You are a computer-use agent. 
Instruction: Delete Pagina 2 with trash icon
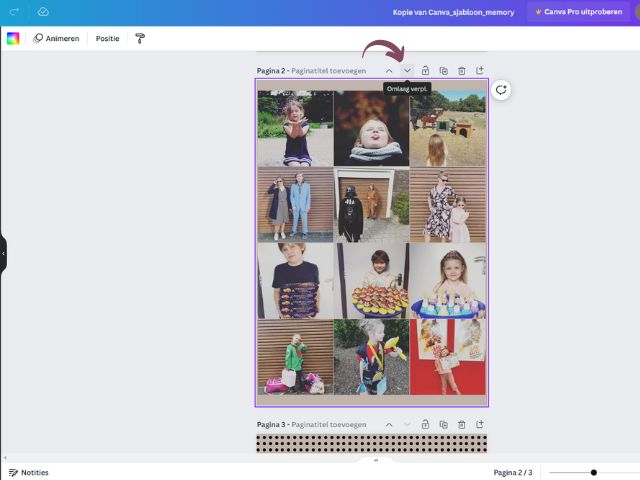coord(462,71)
